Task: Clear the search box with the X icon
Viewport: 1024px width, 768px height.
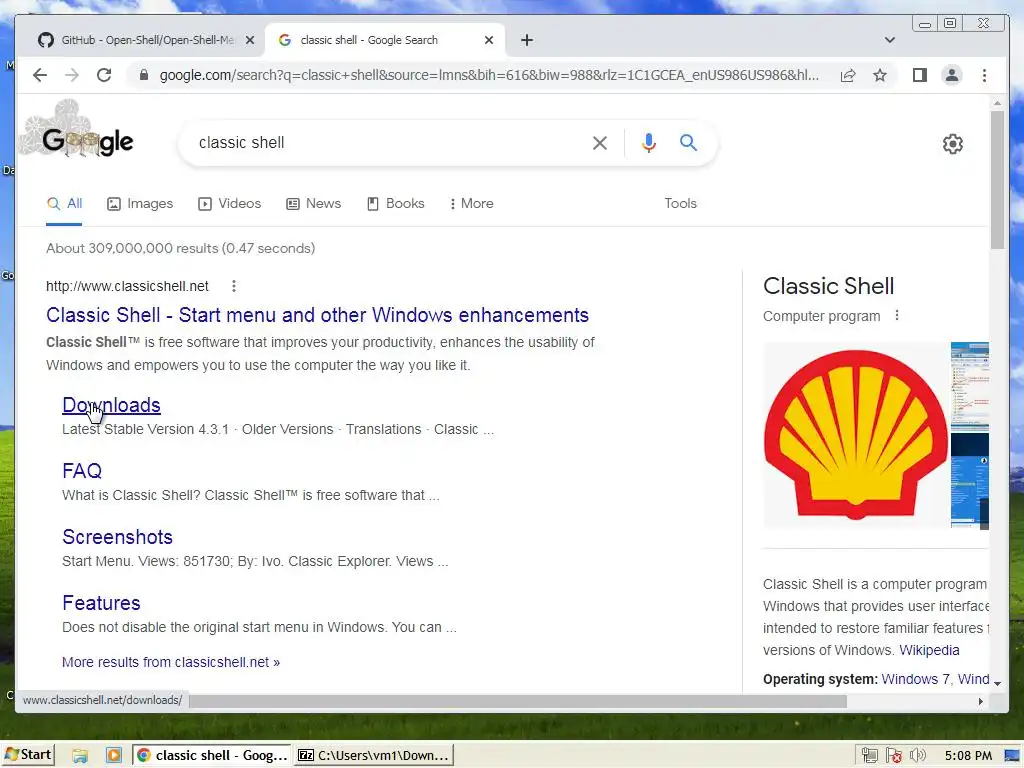Action: click(x=600, y=143)
